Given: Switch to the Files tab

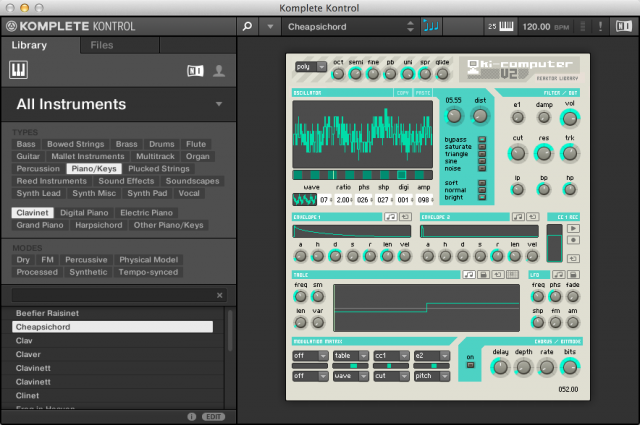Looking at the screenshot, I should click(x=101, y=45).
